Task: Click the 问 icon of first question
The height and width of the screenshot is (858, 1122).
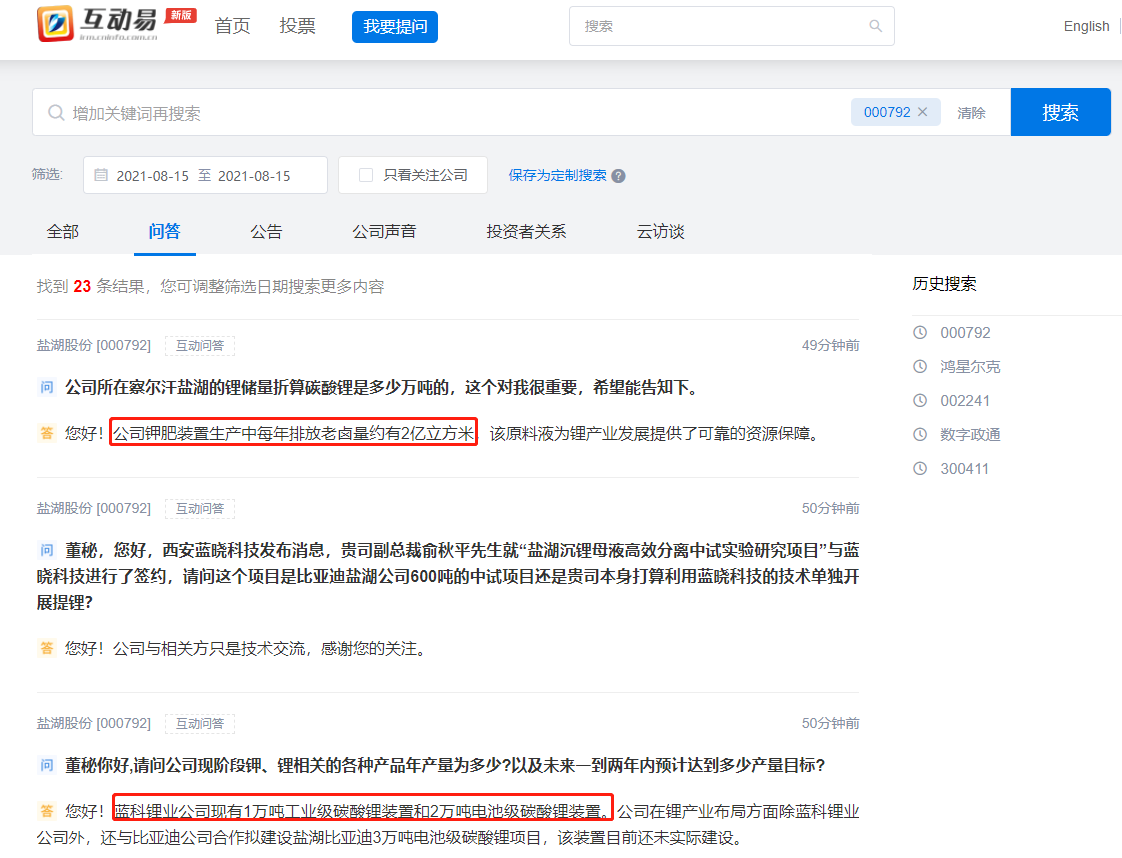Action: click(47, 388)
